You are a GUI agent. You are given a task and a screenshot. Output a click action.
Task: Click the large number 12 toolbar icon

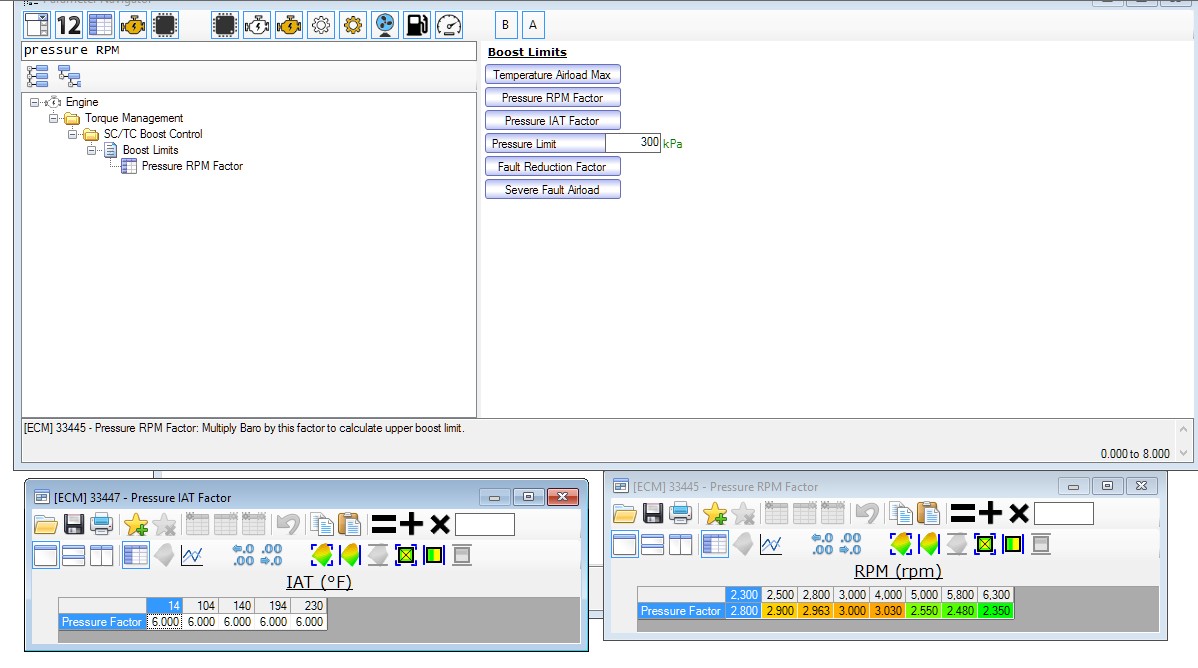point(69,25)
